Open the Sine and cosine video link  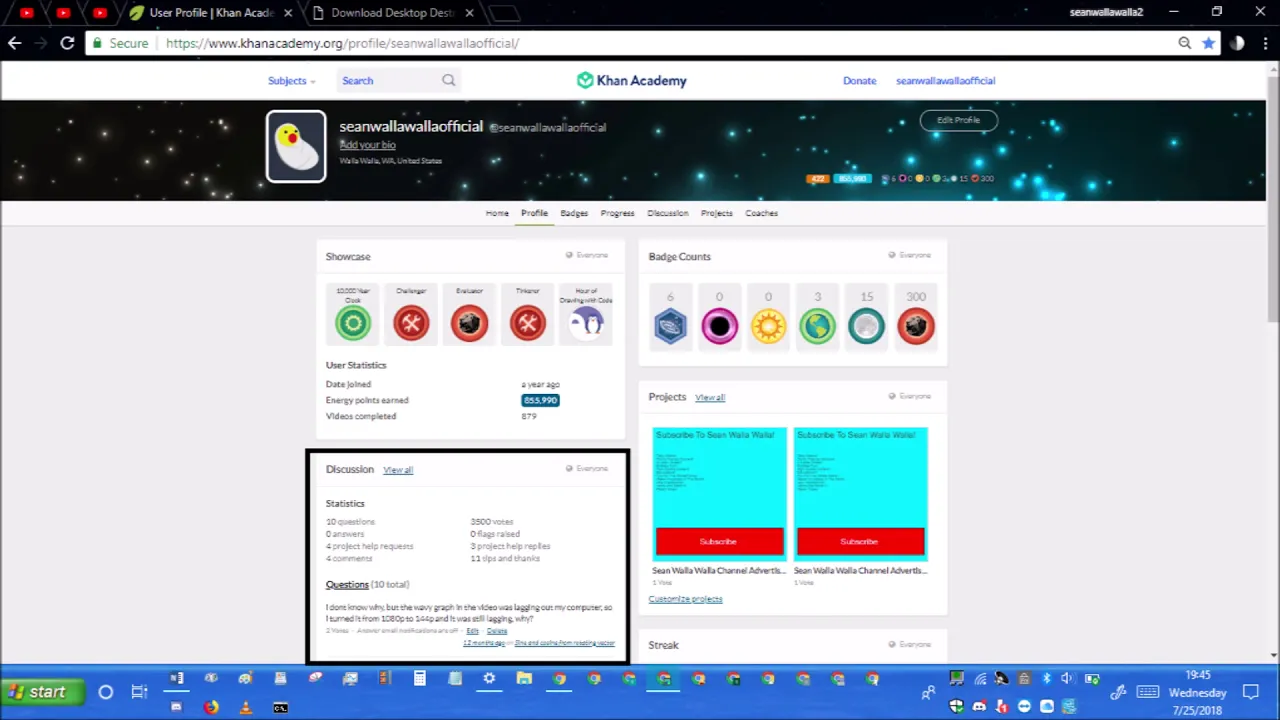564,643
